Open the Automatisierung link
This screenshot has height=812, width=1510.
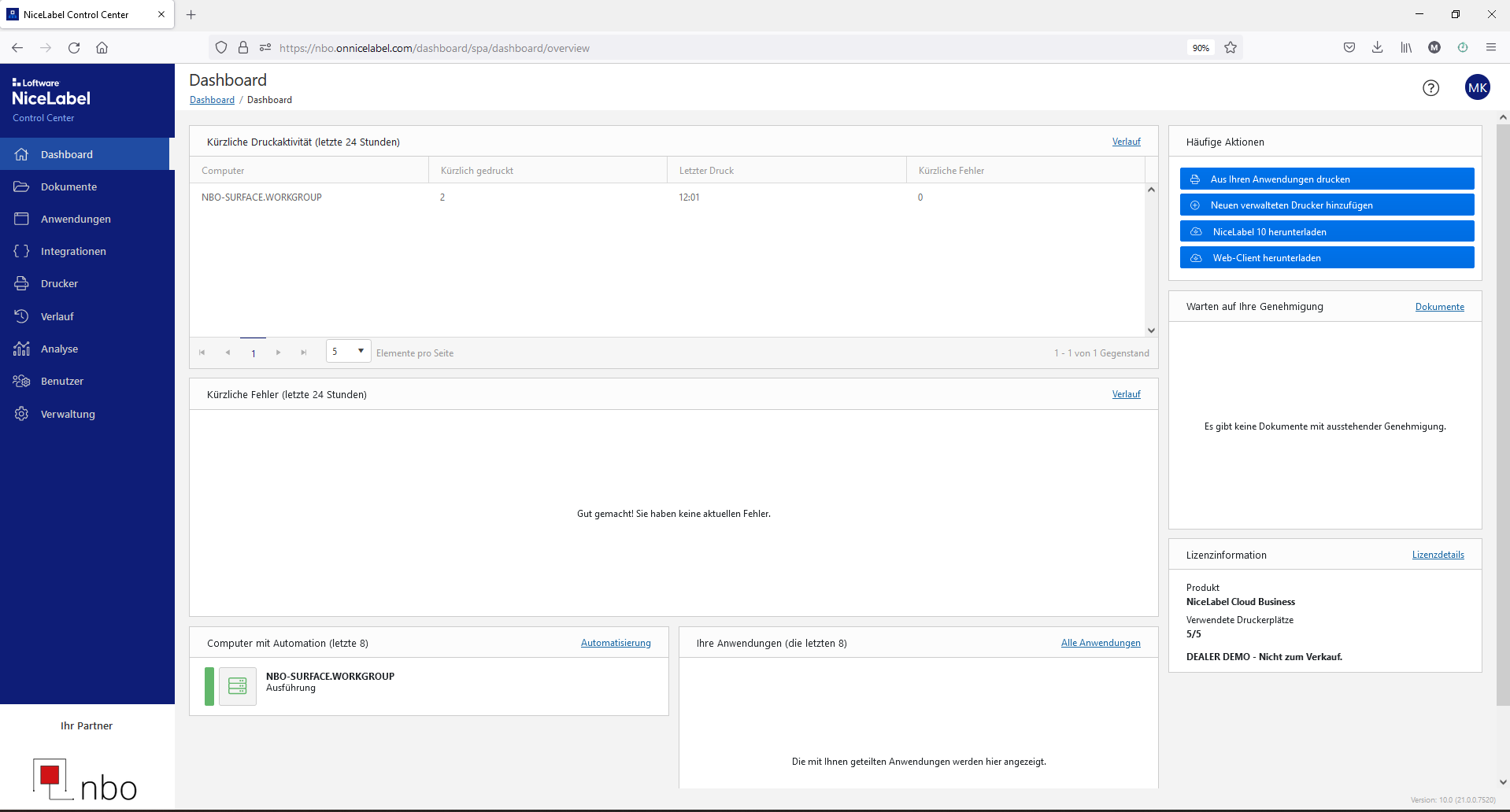click(616, 643)
